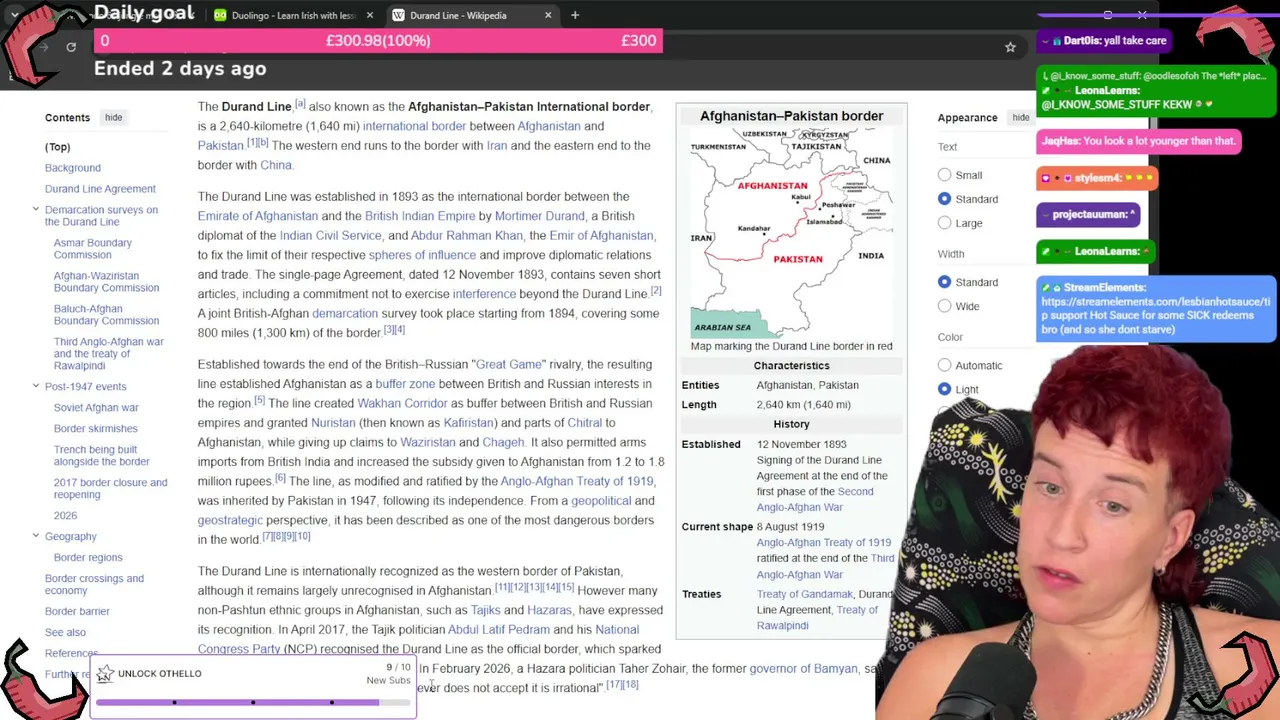Follow the Waziristan link
This screenshot has width=1280, height=720.
pyautogui.click(x=428, y=443)
